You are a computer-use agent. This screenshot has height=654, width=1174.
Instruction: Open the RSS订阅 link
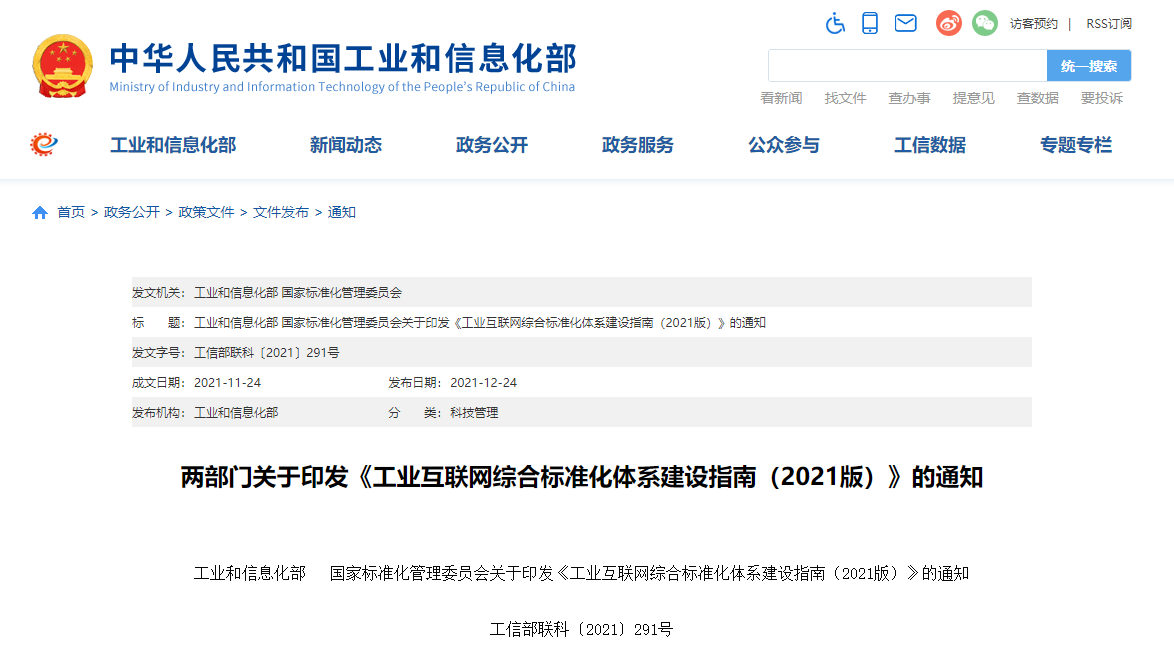pos(1109,24)
